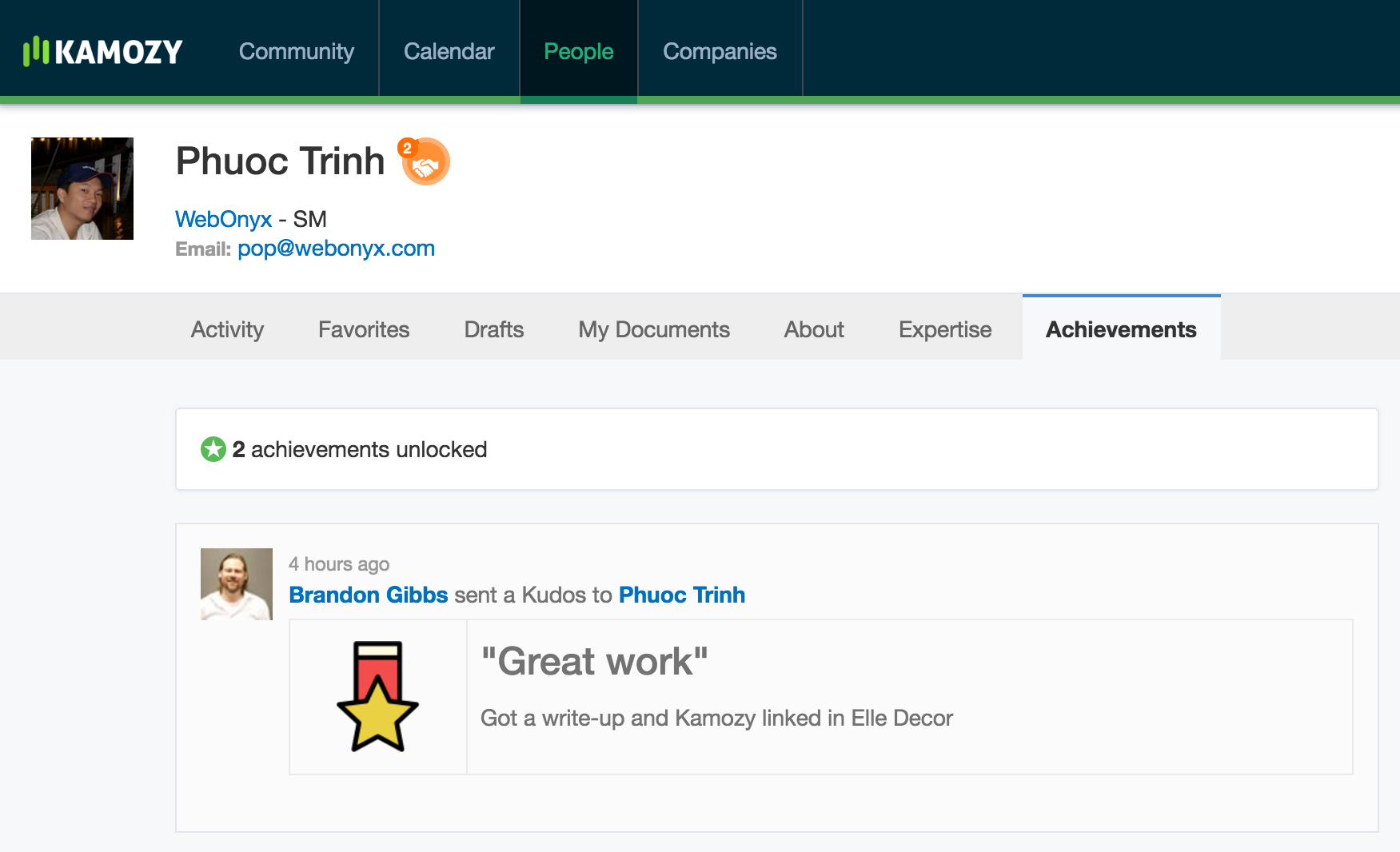1400x852 pixels.
Task: Open the Community nav item
Action: (x=297, y=51)
